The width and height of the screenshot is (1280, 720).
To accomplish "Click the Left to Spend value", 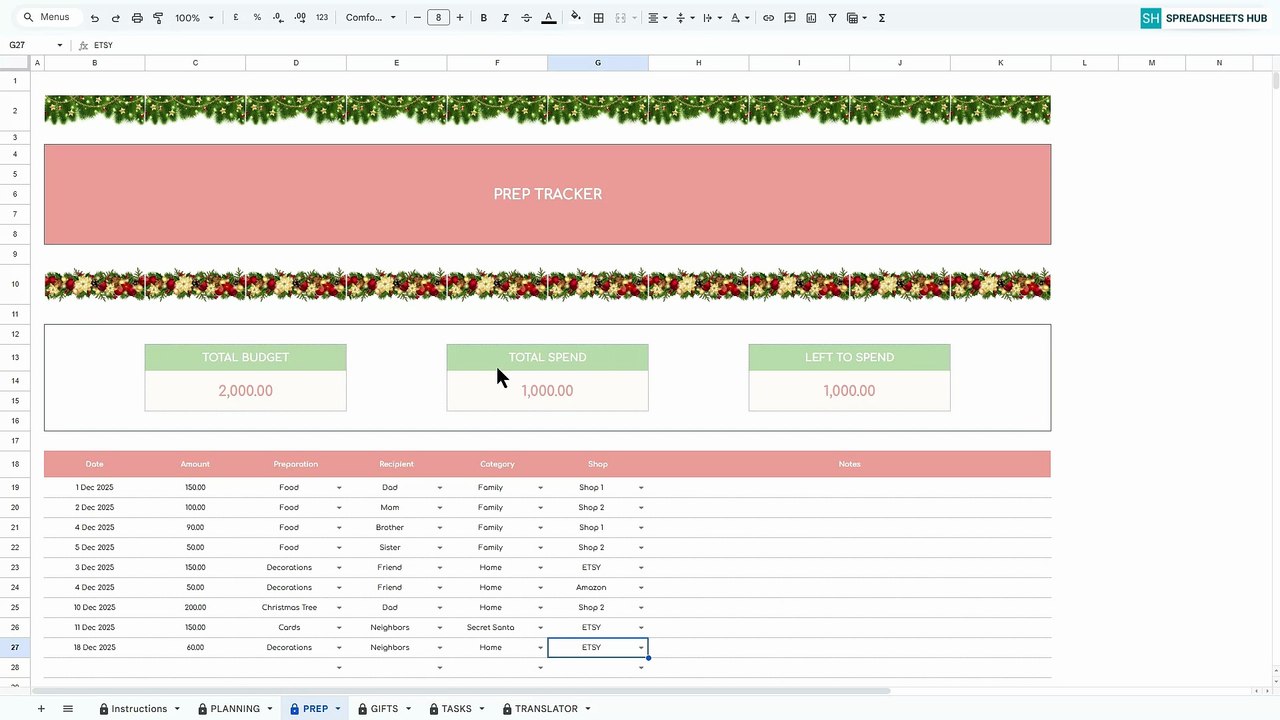I will pyautogui.click(x=849, y=391).
